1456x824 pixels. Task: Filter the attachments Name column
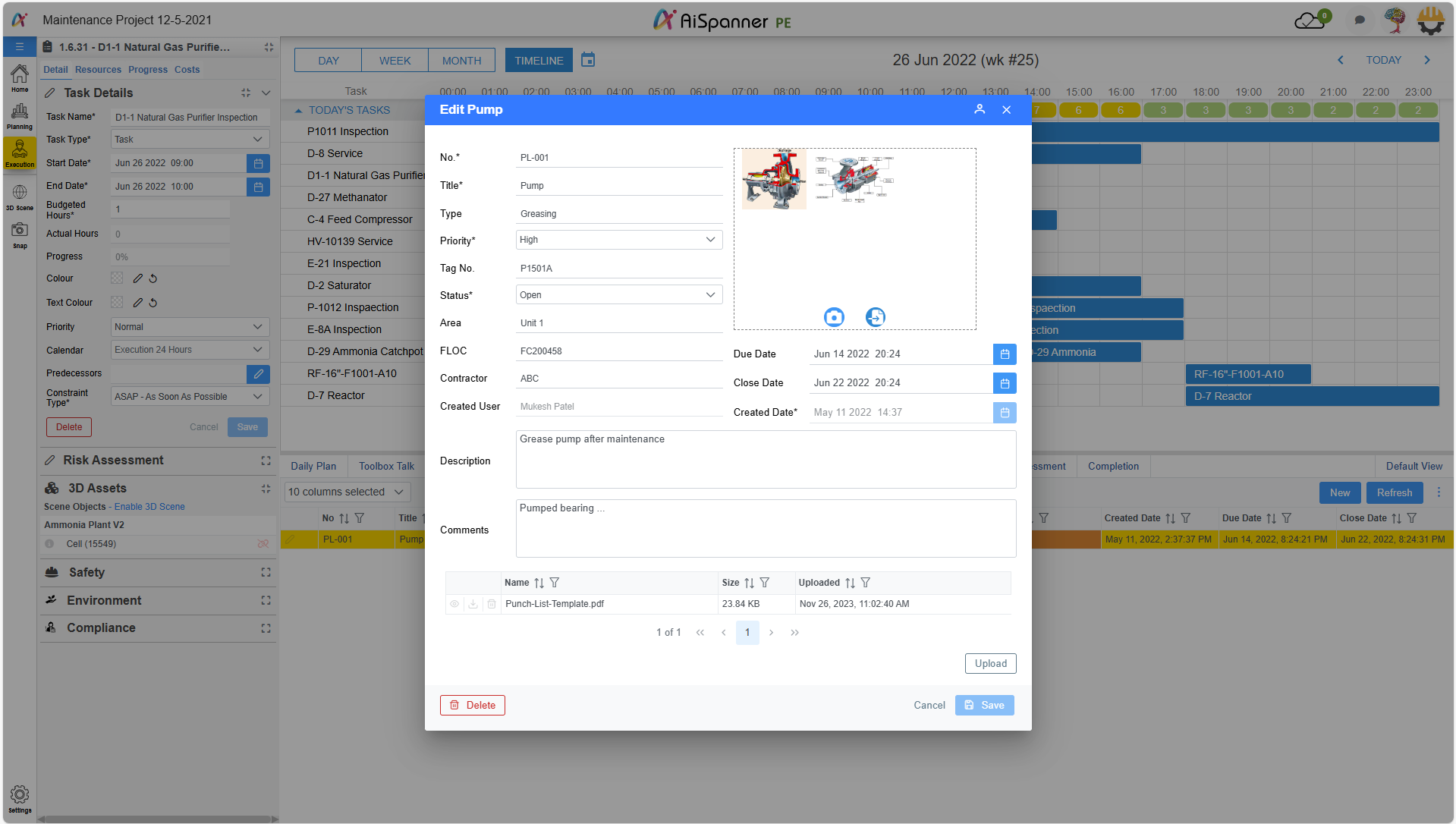click(555, 583)
